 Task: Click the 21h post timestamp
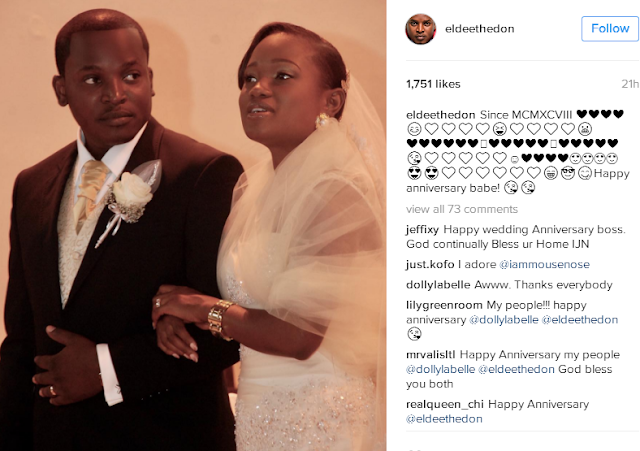point(630,84)
